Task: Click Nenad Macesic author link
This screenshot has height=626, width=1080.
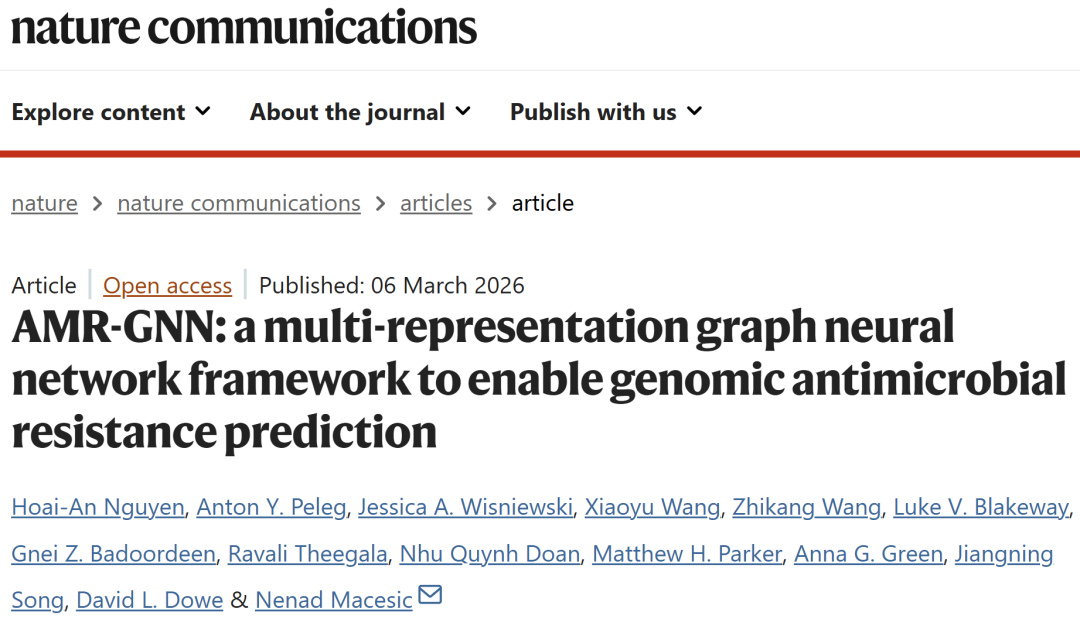Action: (333, 600)
